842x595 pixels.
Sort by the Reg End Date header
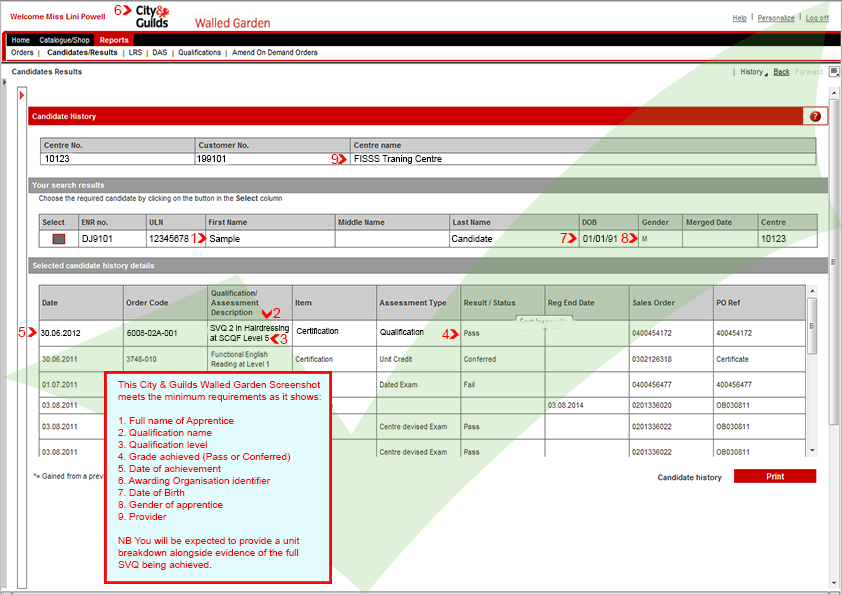(x=587, y=303)
